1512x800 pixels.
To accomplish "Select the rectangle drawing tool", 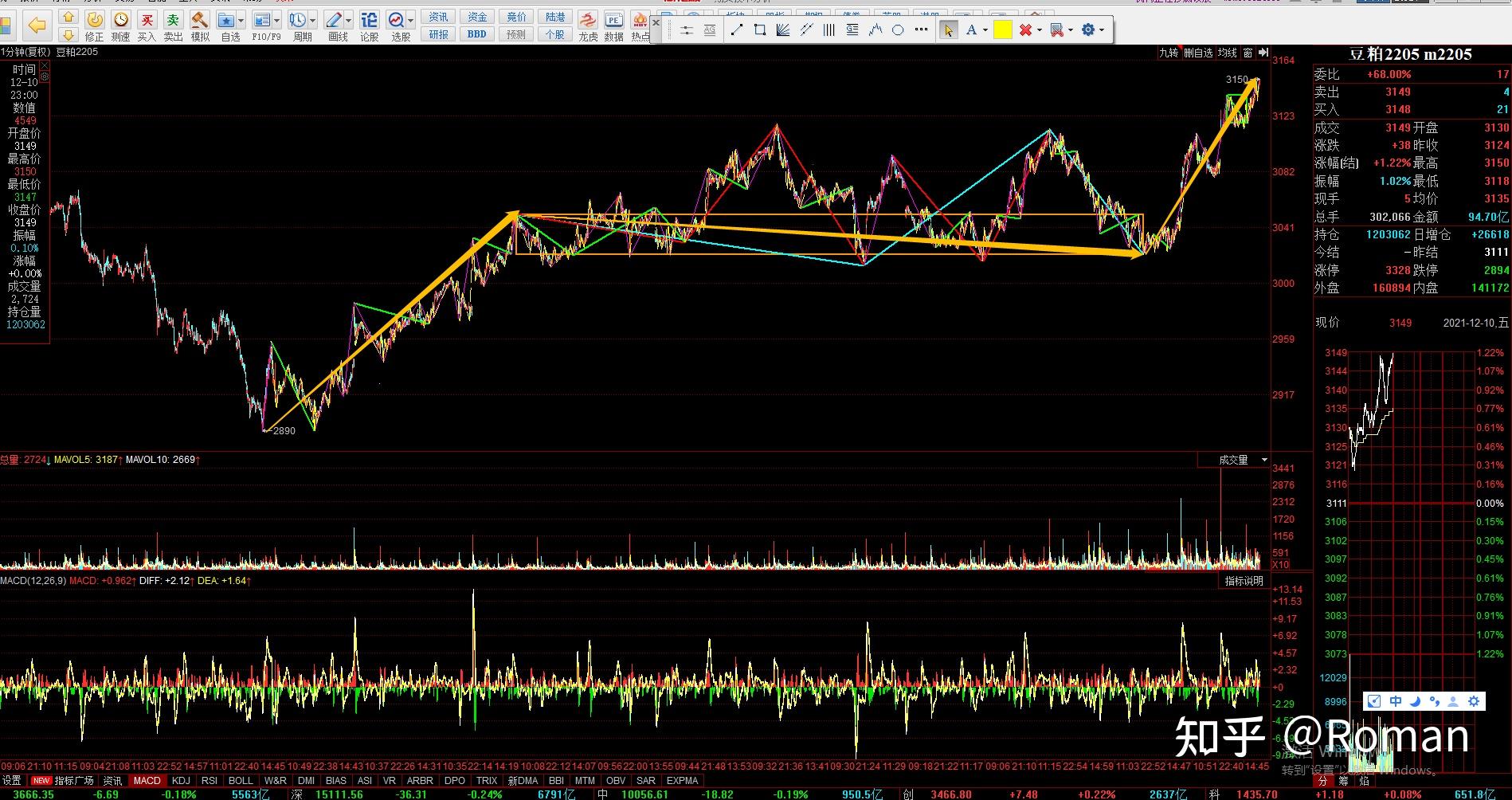I will [760, 30].
